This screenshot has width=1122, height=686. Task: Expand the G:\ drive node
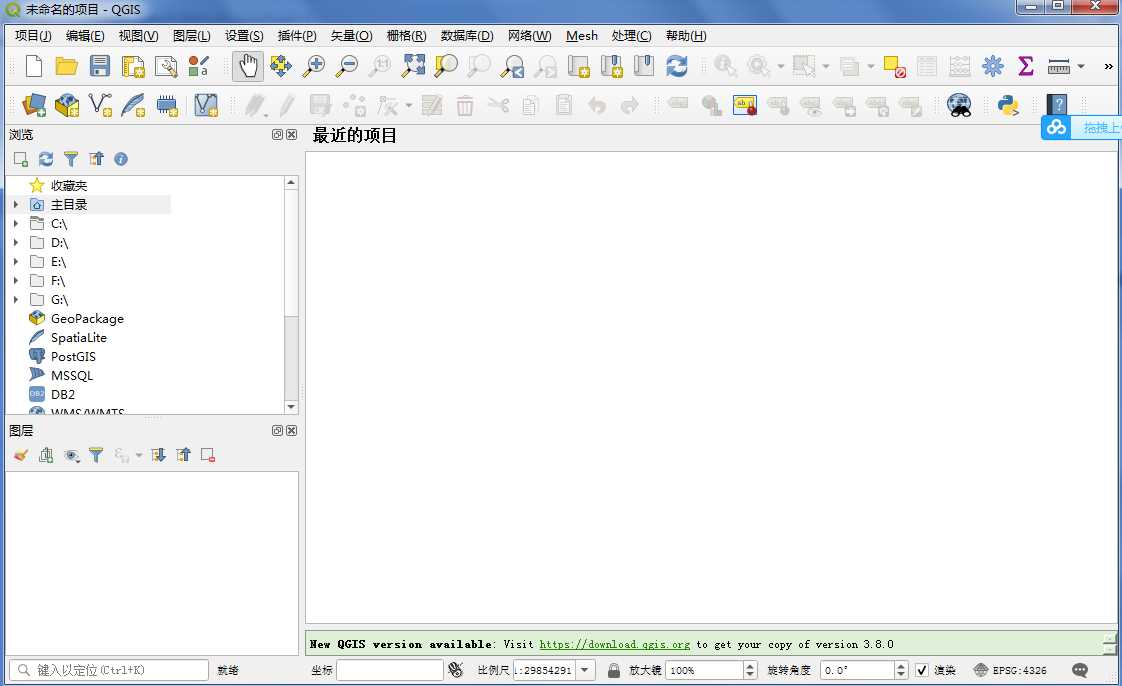pyautogui.click(x=16, y=299)
